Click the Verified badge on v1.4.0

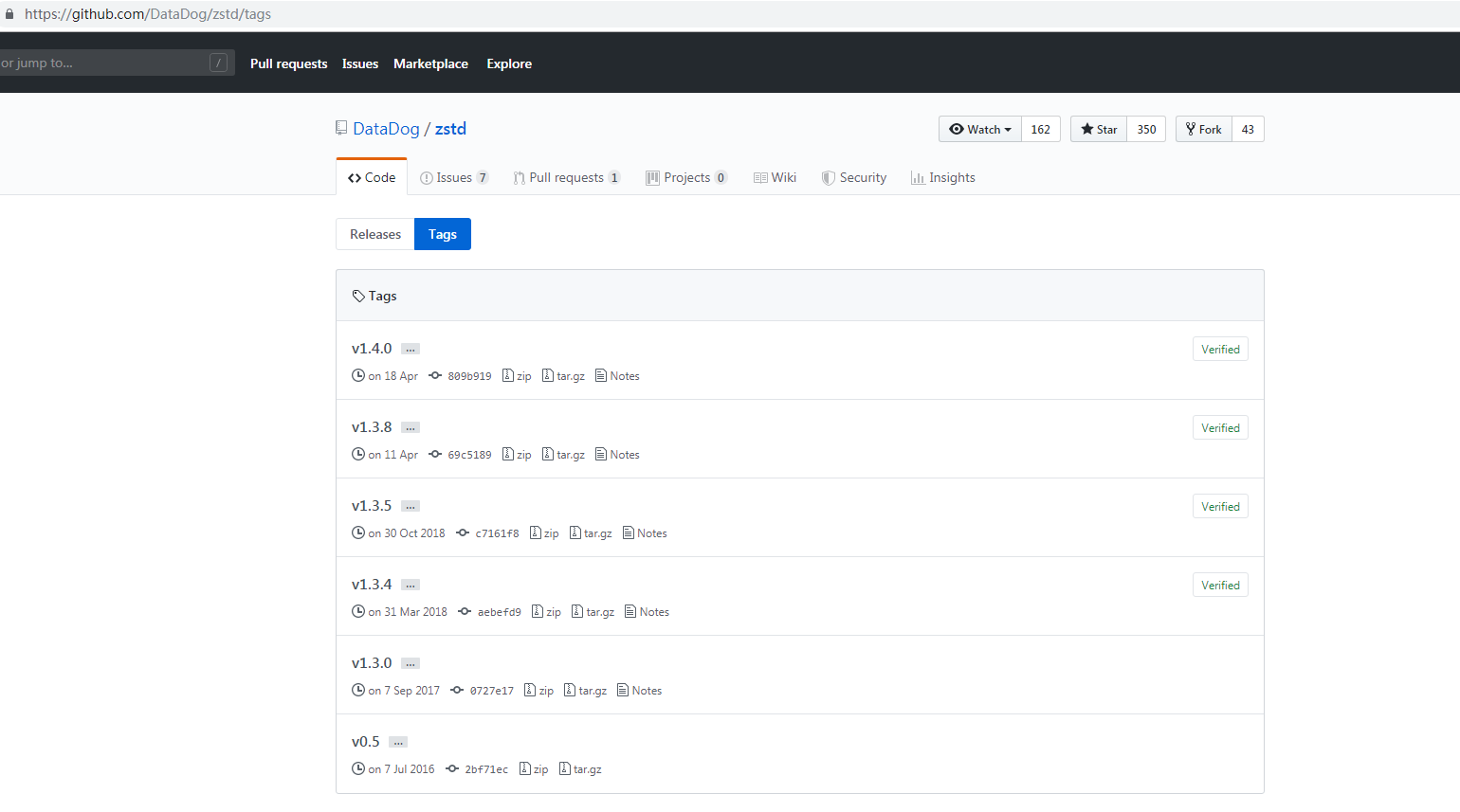click(1220, 349)
